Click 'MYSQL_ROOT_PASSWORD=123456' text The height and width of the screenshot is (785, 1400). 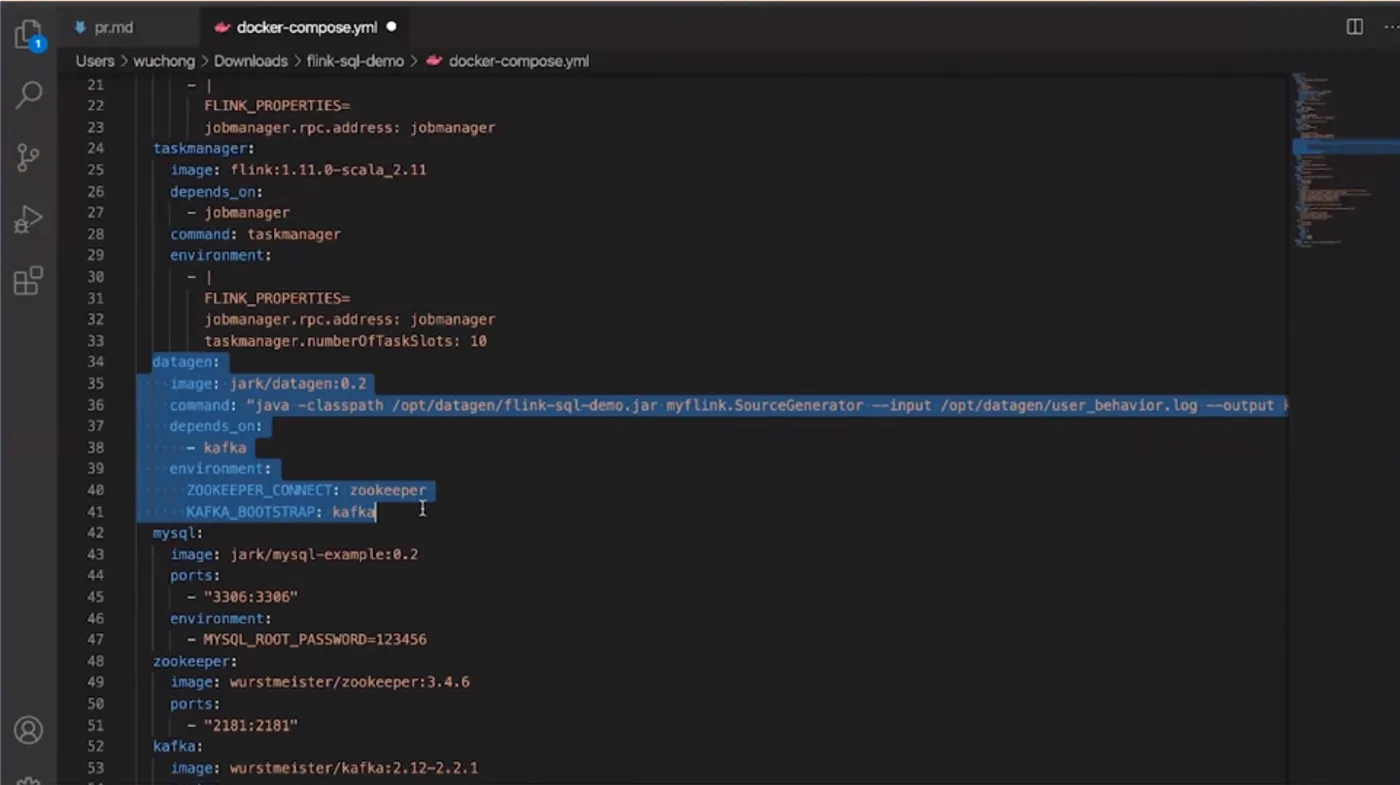point(315,639)
